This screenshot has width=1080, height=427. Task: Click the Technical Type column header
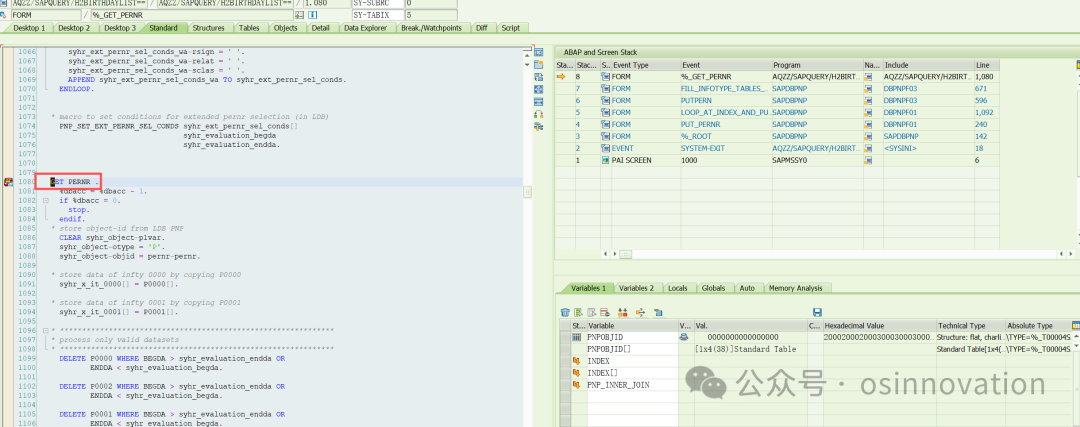click(x=970, y=325)
